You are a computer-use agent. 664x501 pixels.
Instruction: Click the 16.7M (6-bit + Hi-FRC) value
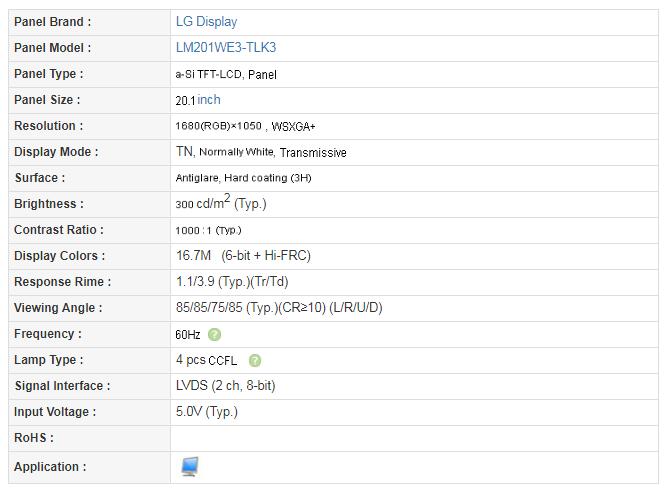point(243,255)
